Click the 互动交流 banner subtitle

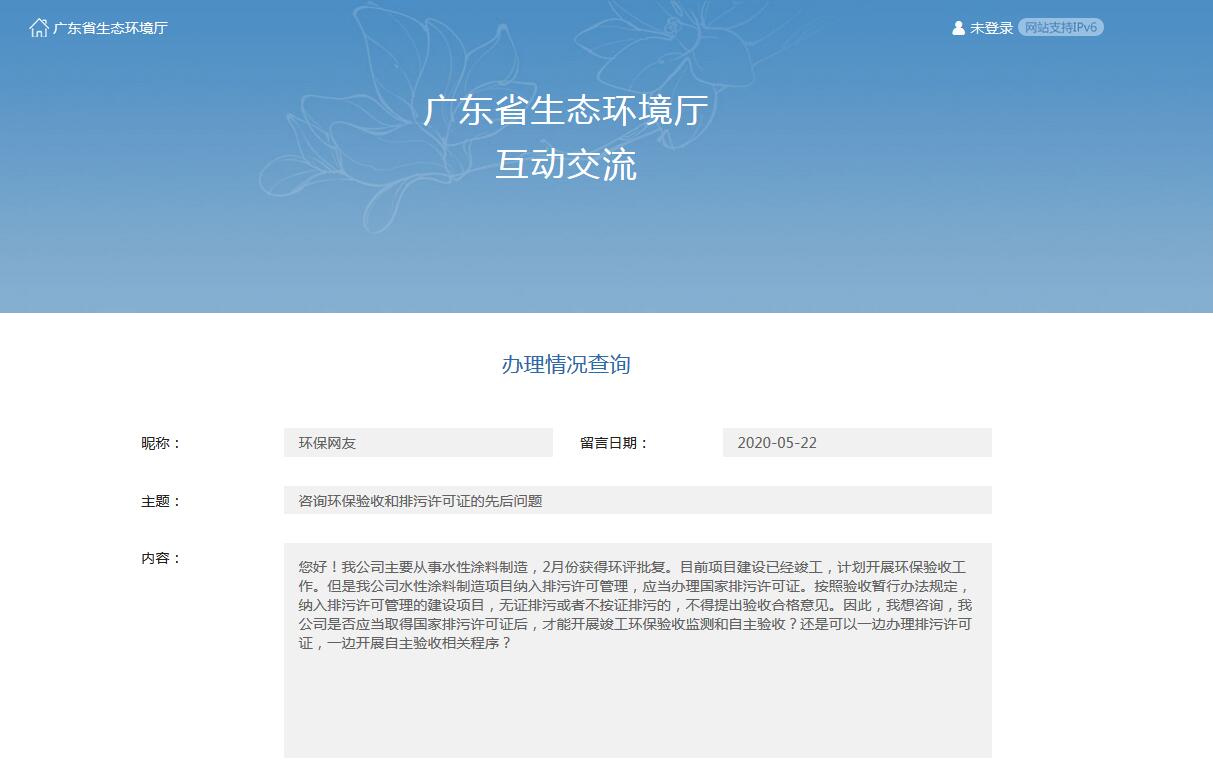(x=565, y=166)
